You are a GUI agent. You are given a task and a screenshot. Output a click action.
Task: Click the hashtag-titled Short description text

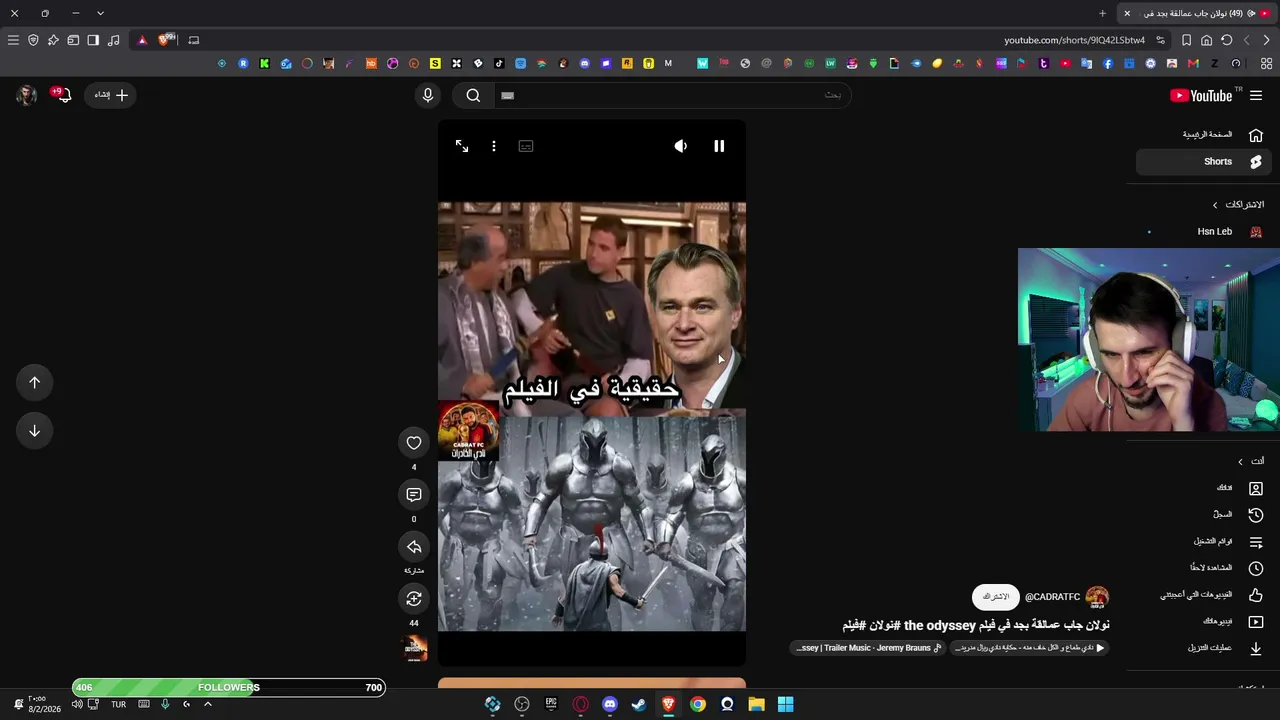click(976, 626)
